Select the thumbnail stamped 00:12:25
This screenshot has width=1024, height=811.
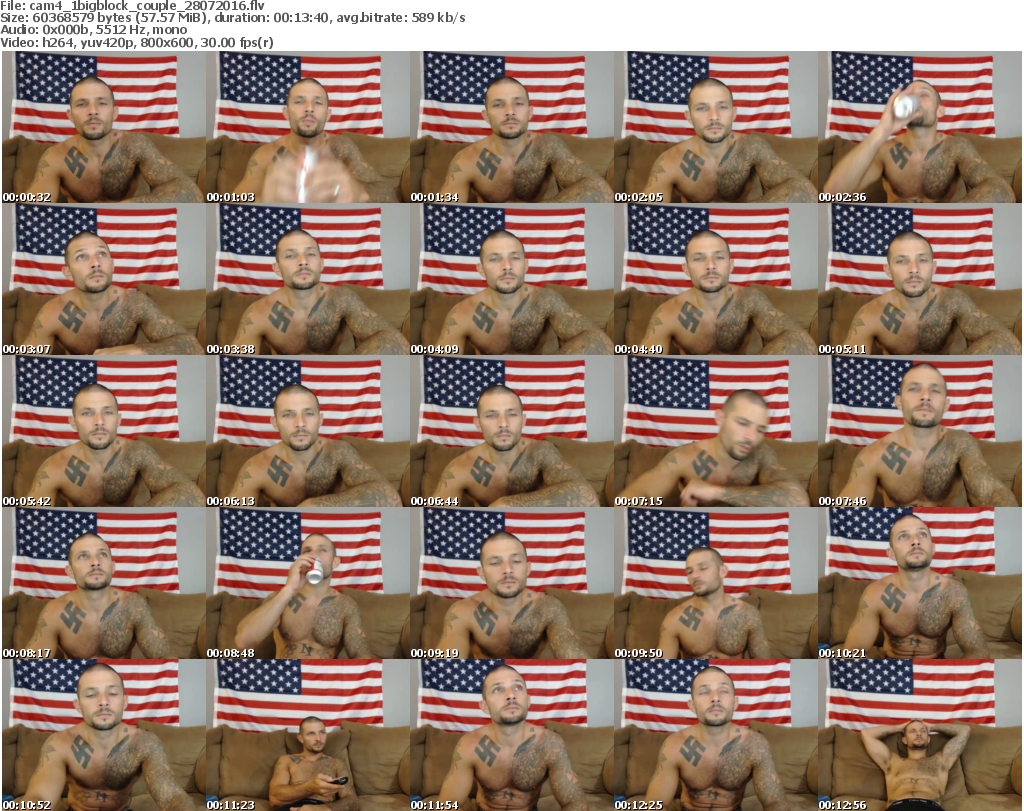[x=715, y=735]
